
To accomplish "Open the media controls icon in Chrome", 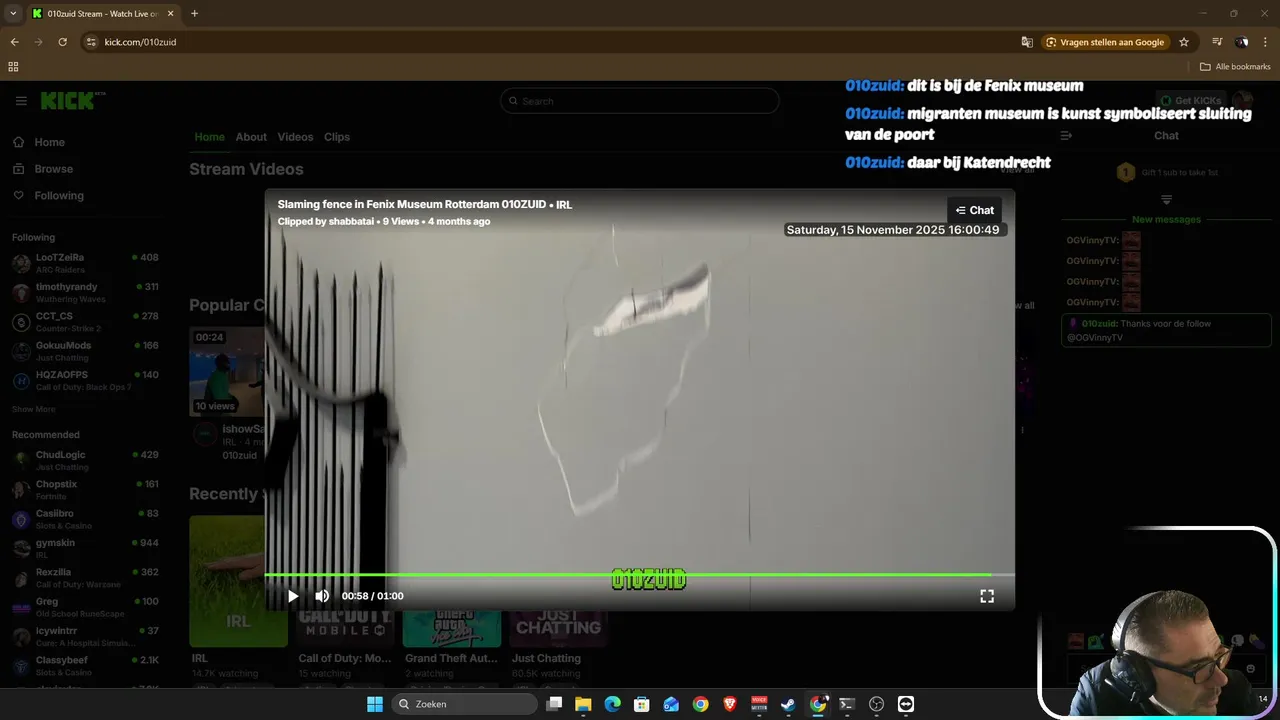I will [x=1217, y=42].
